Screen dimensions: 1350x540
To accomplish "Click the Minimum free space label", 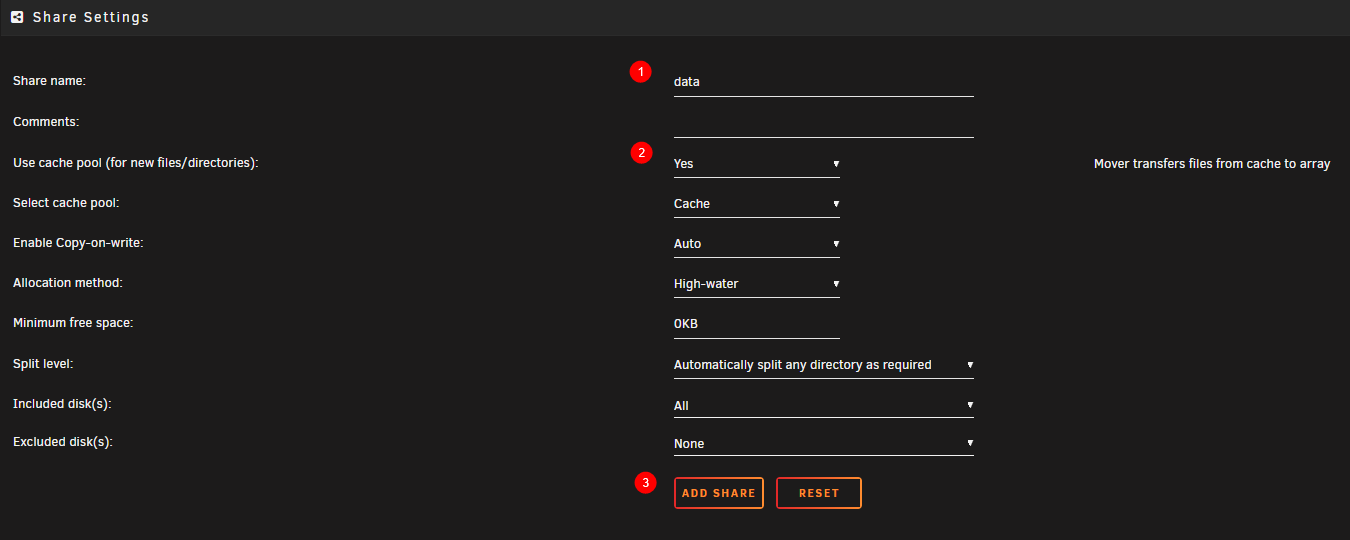I will tap(73, 323).
